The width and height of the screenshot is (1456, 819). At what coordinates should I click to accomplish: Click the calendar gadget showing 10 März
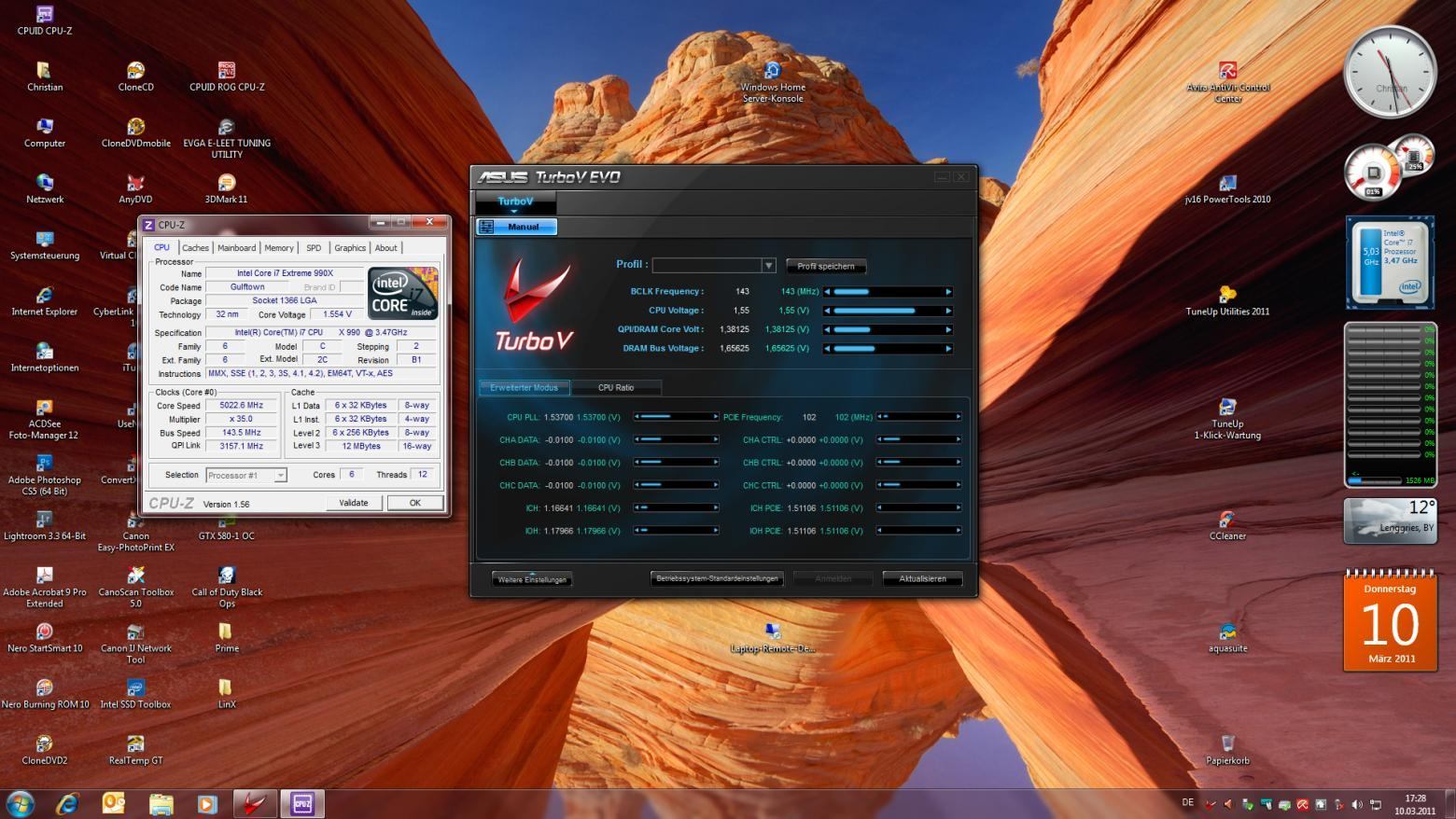pos(1391,620)
